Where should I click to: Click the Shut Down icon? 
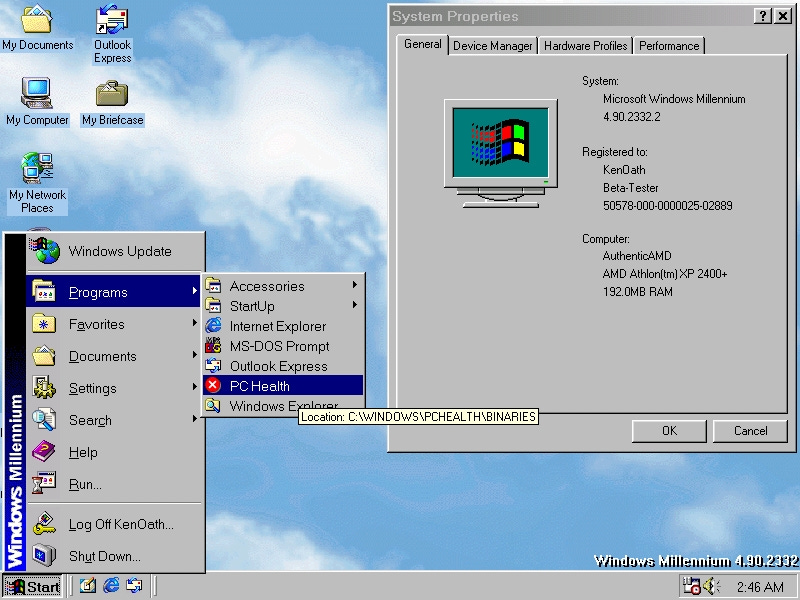click(x=44, y=556)
